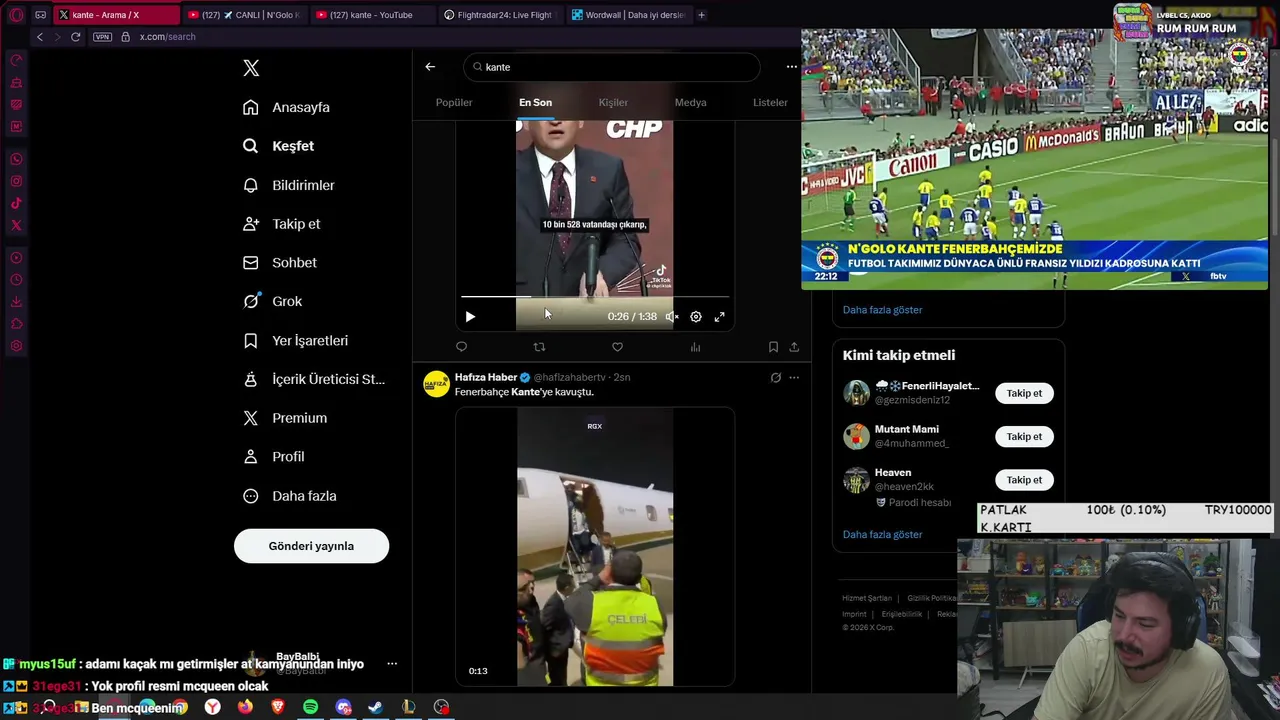Repost the CHP video post
The width and height of the screenshot is (1280, 720).
539,347
